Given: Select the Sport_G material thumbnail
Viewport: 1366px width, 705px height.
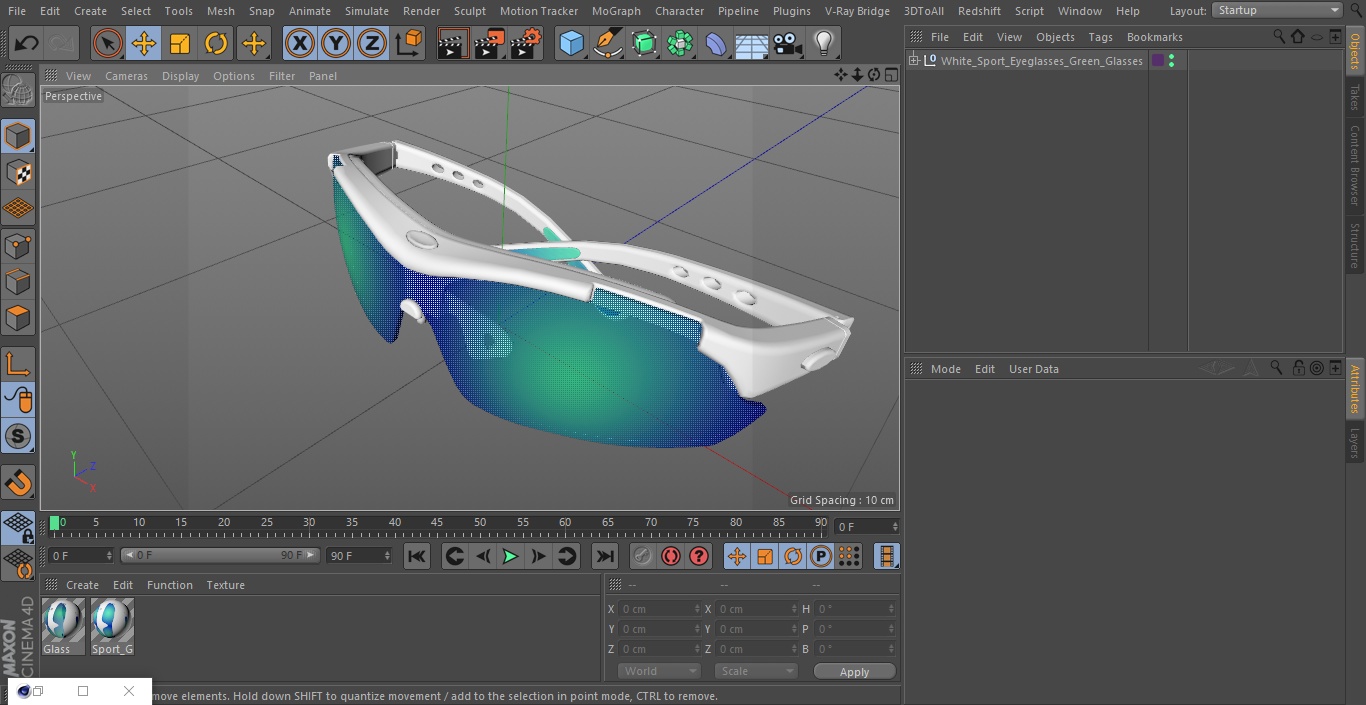Looking at the screenshot, I should (x=112, y=627).
